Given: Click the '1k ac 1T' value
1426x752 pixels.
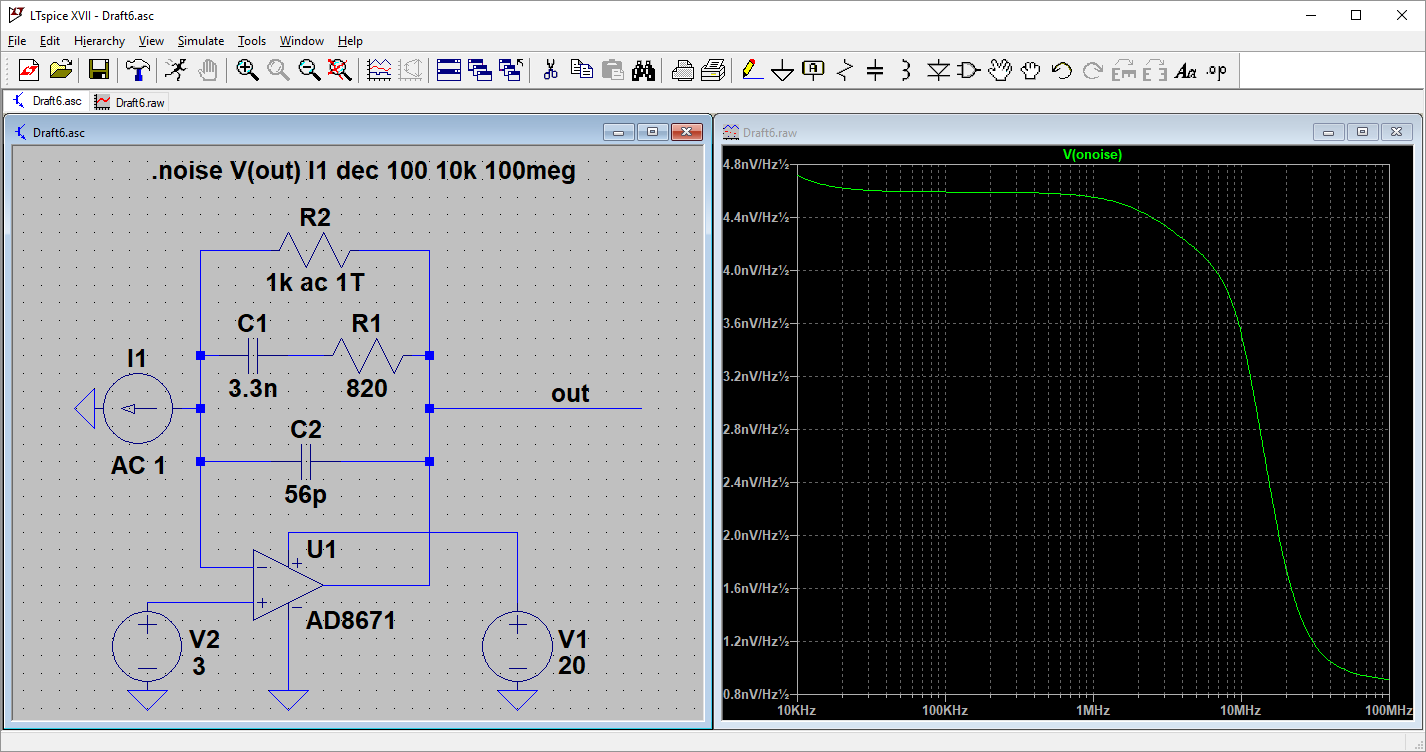Looking at the screenshot, I should click(x=315, y=283).
